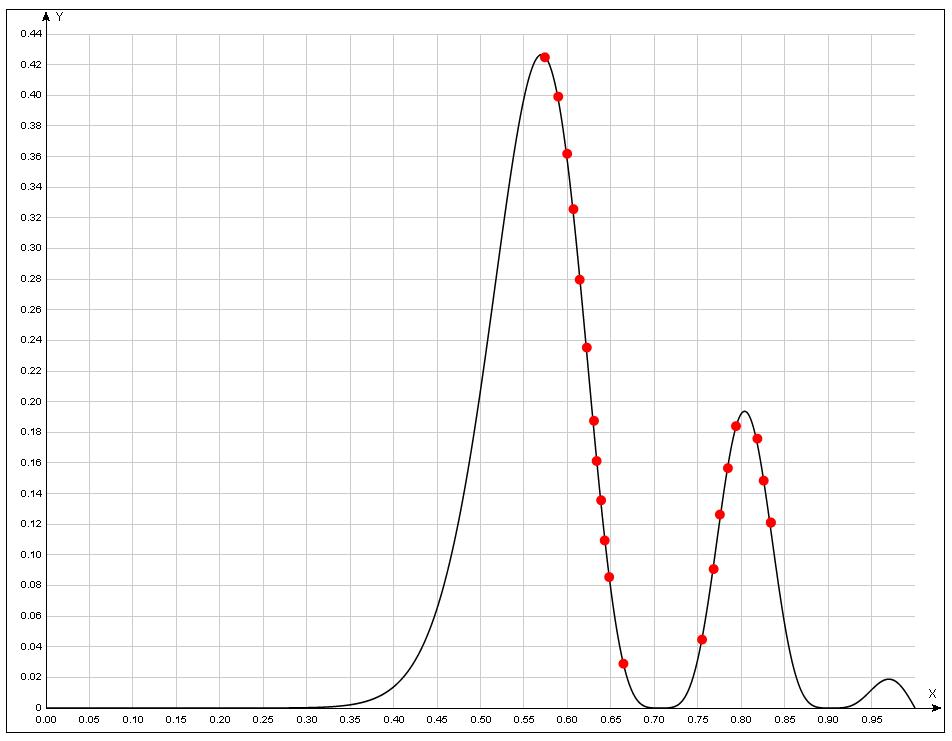Select the leftmost red point on the second peak
Viewport: 952px width, 741px height.
pyautogui.click(x=702, y=640)
